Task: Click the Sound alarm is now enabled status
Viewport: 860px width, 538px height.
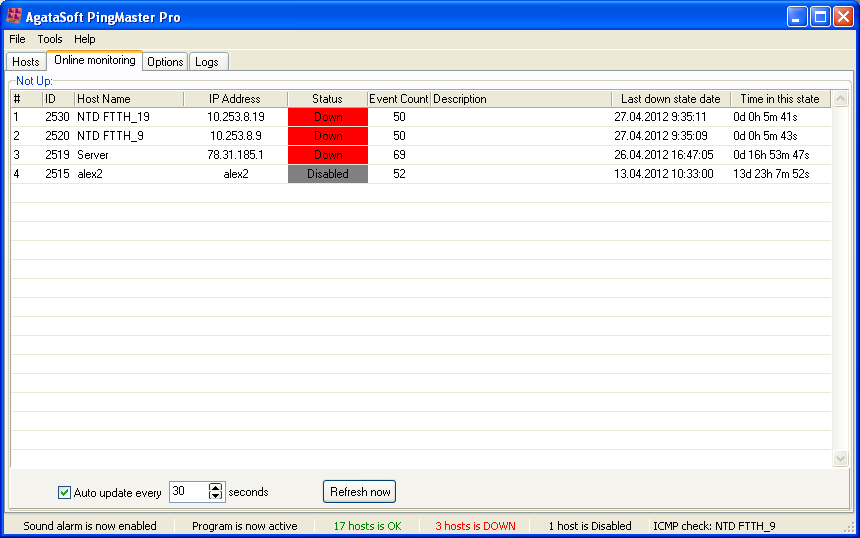Action: tap(90, 526)
